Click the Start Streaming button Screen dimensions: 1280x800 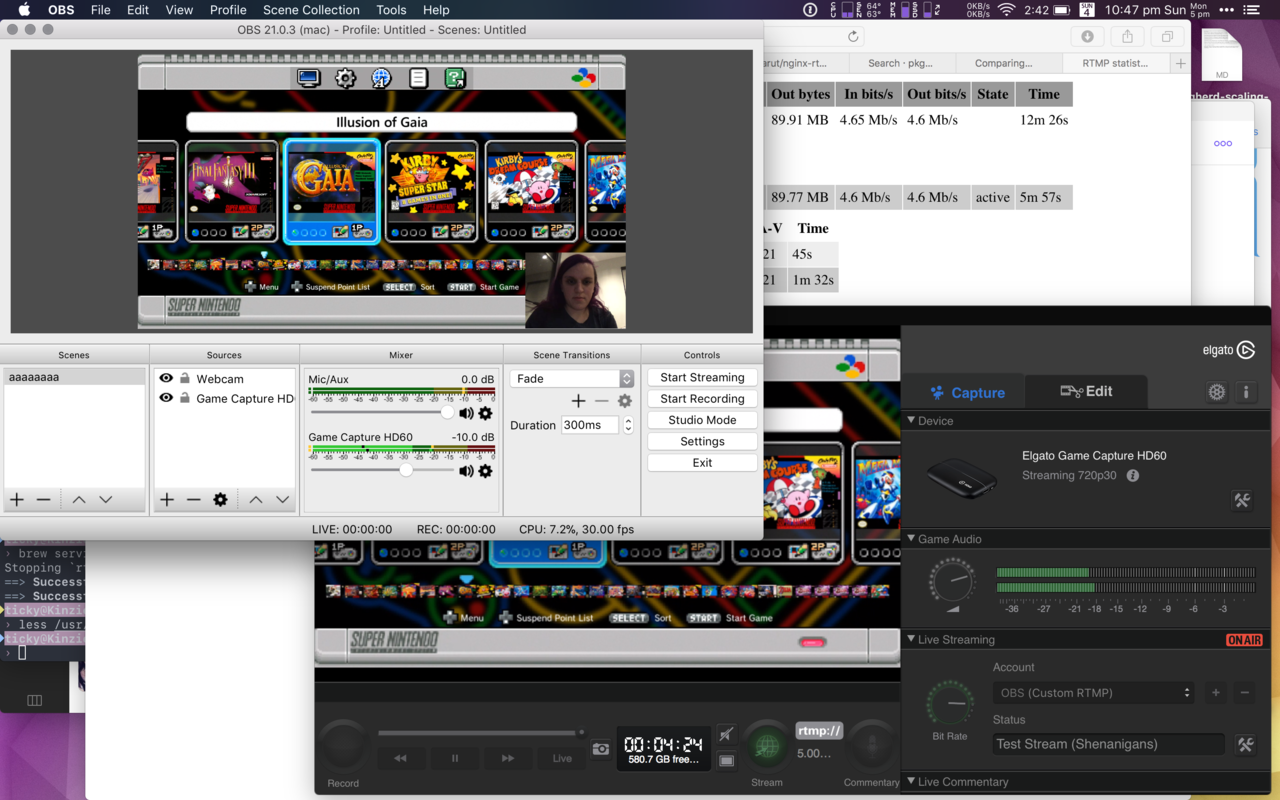click(702, 377)
